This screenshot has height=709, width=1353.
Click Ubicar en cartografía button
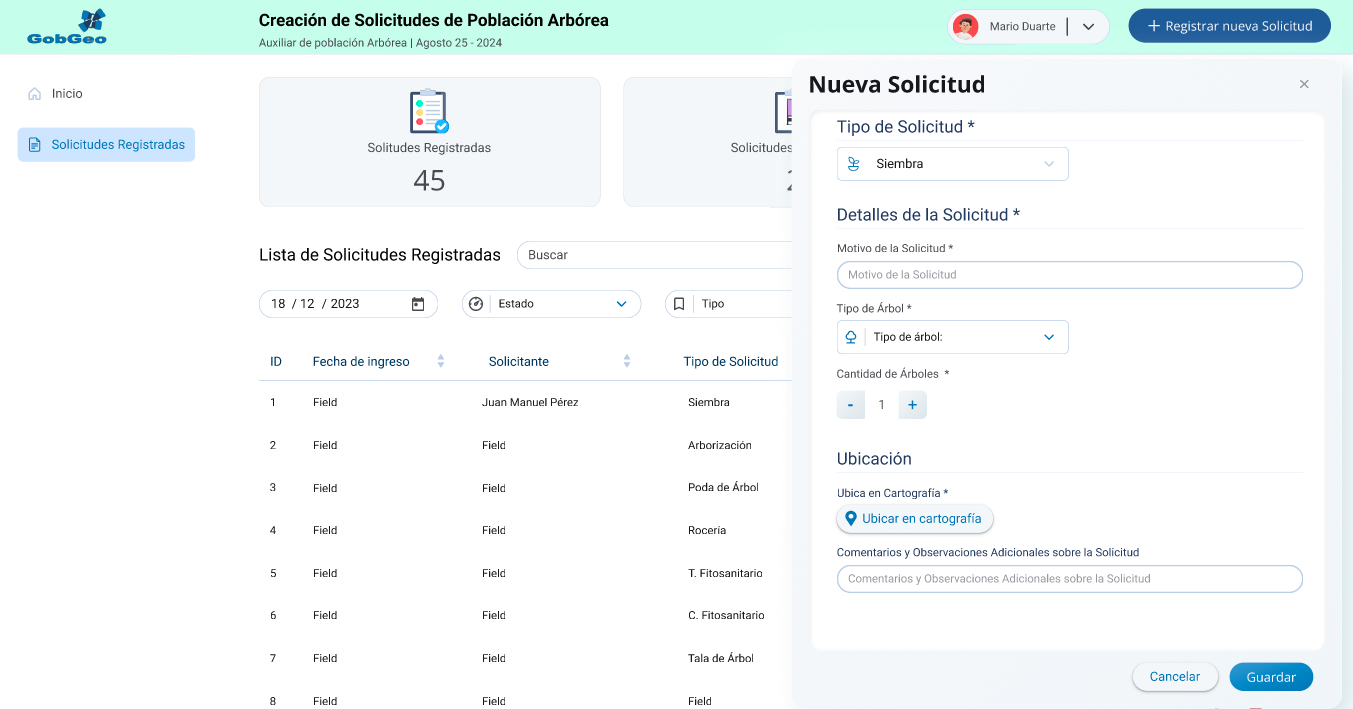point(915,519)
